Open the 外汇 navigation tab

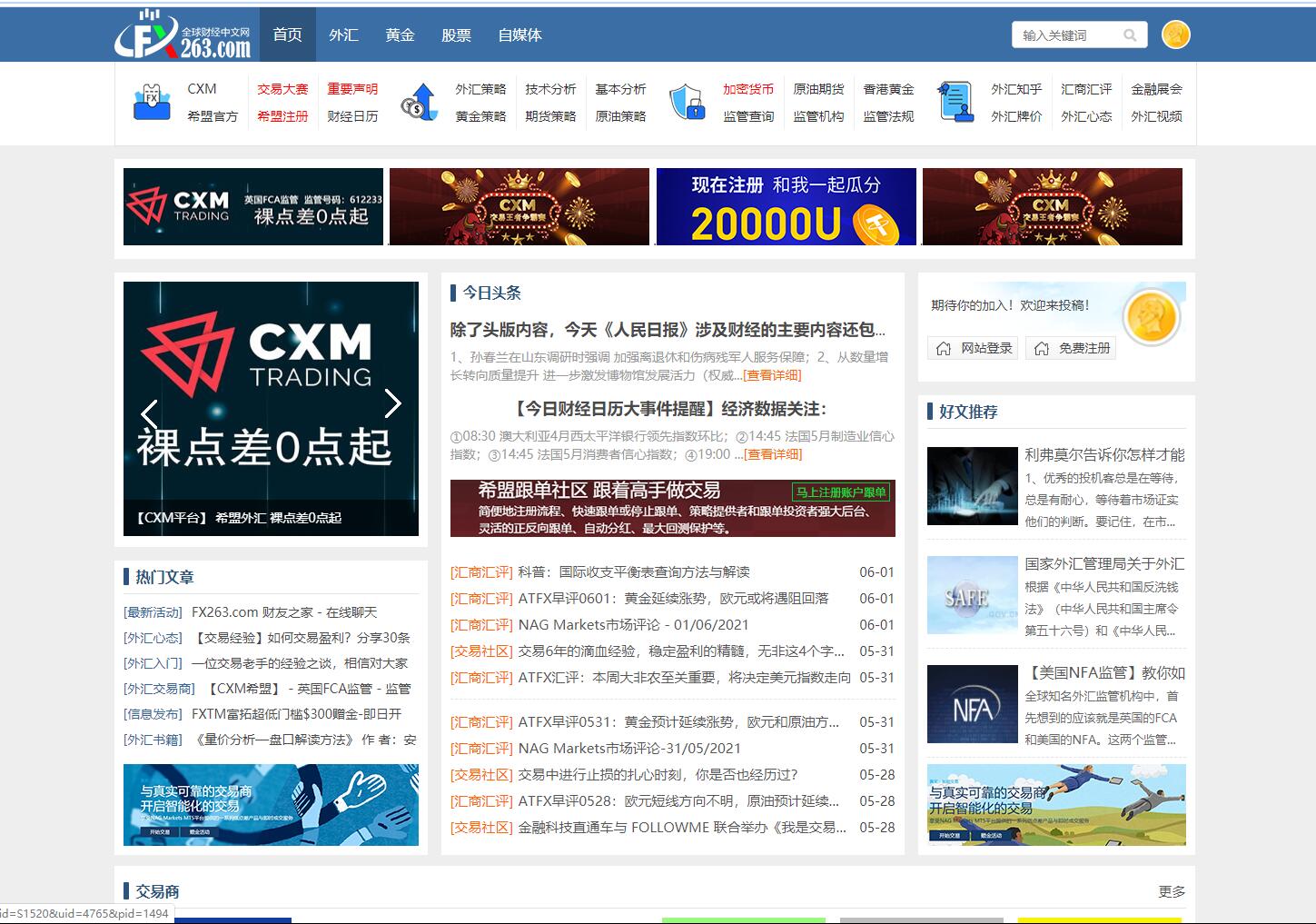click(343, 35)
